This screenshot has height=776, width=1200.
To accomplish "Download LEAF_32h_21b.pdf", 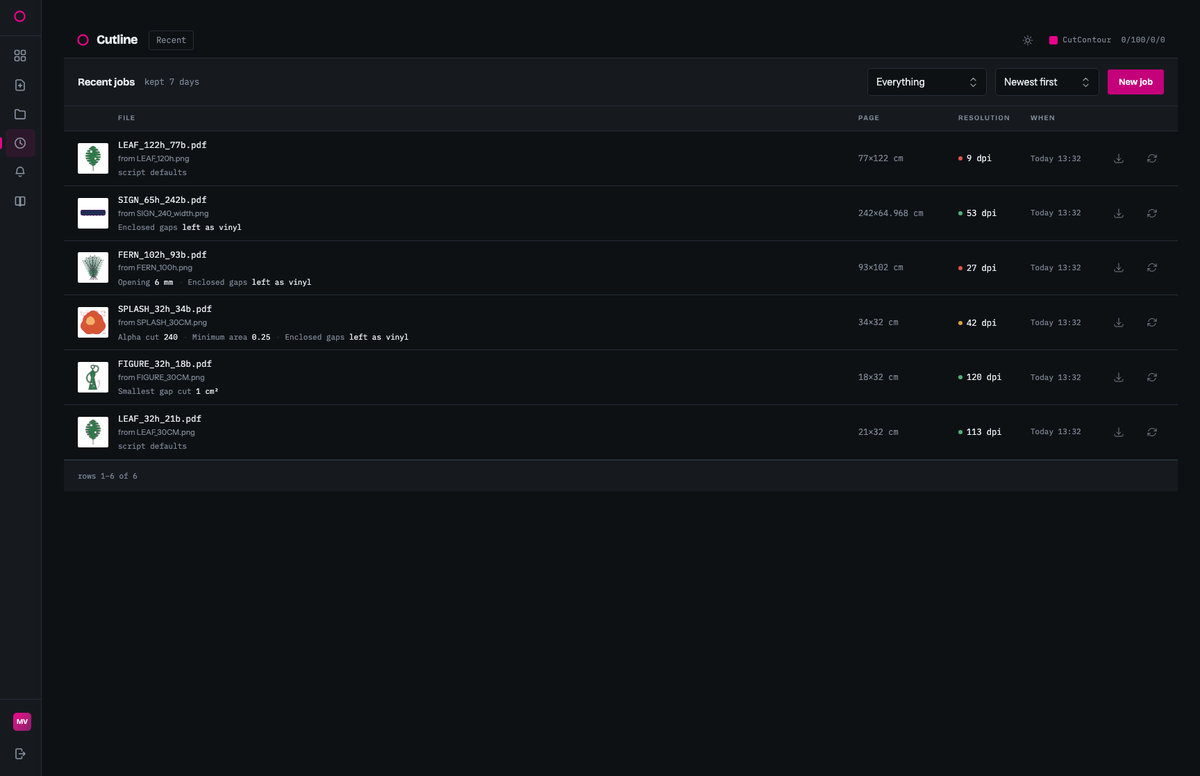I will (x=1119, y=432).
